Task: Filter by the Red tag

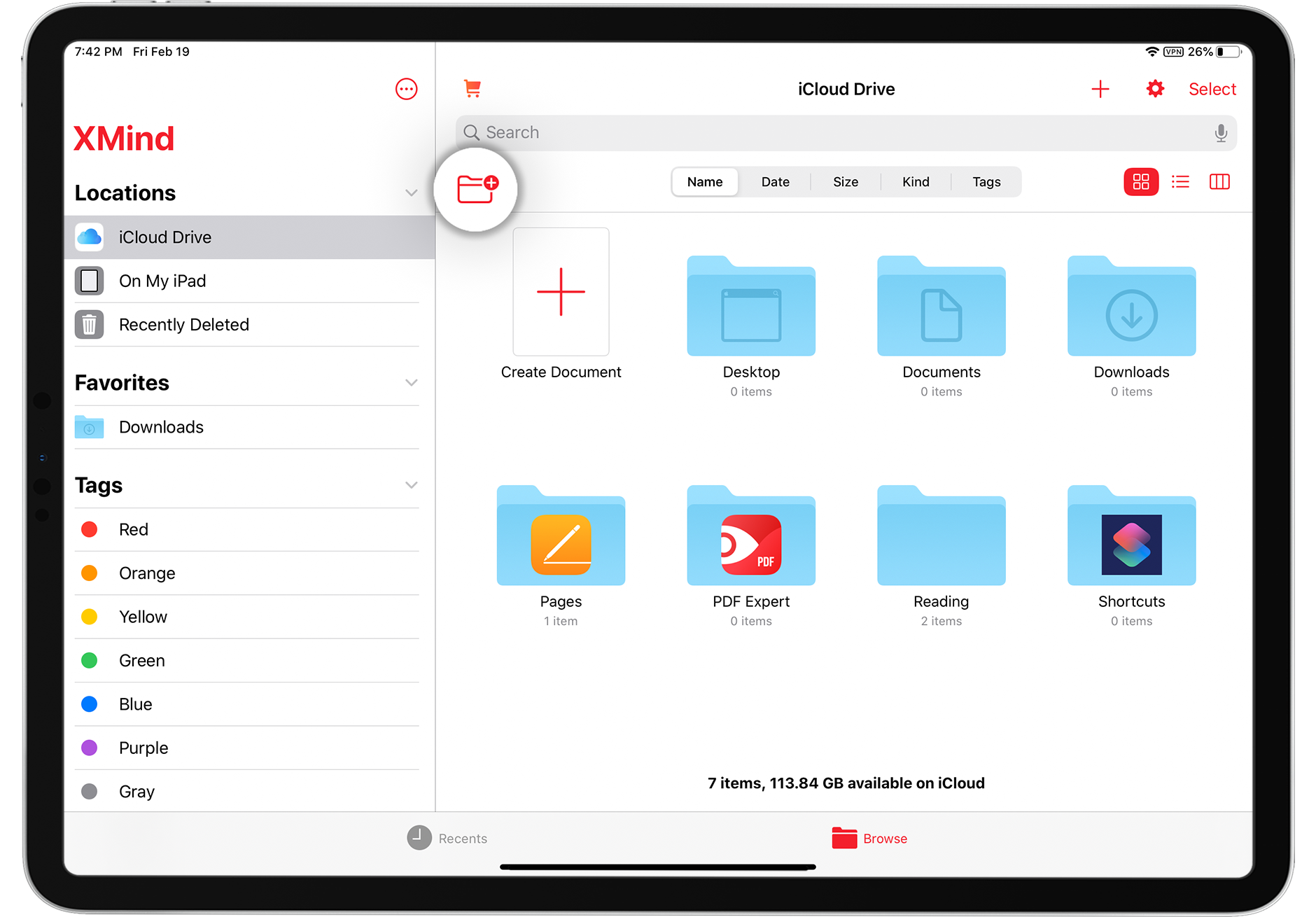Action: tap(249, 530)
